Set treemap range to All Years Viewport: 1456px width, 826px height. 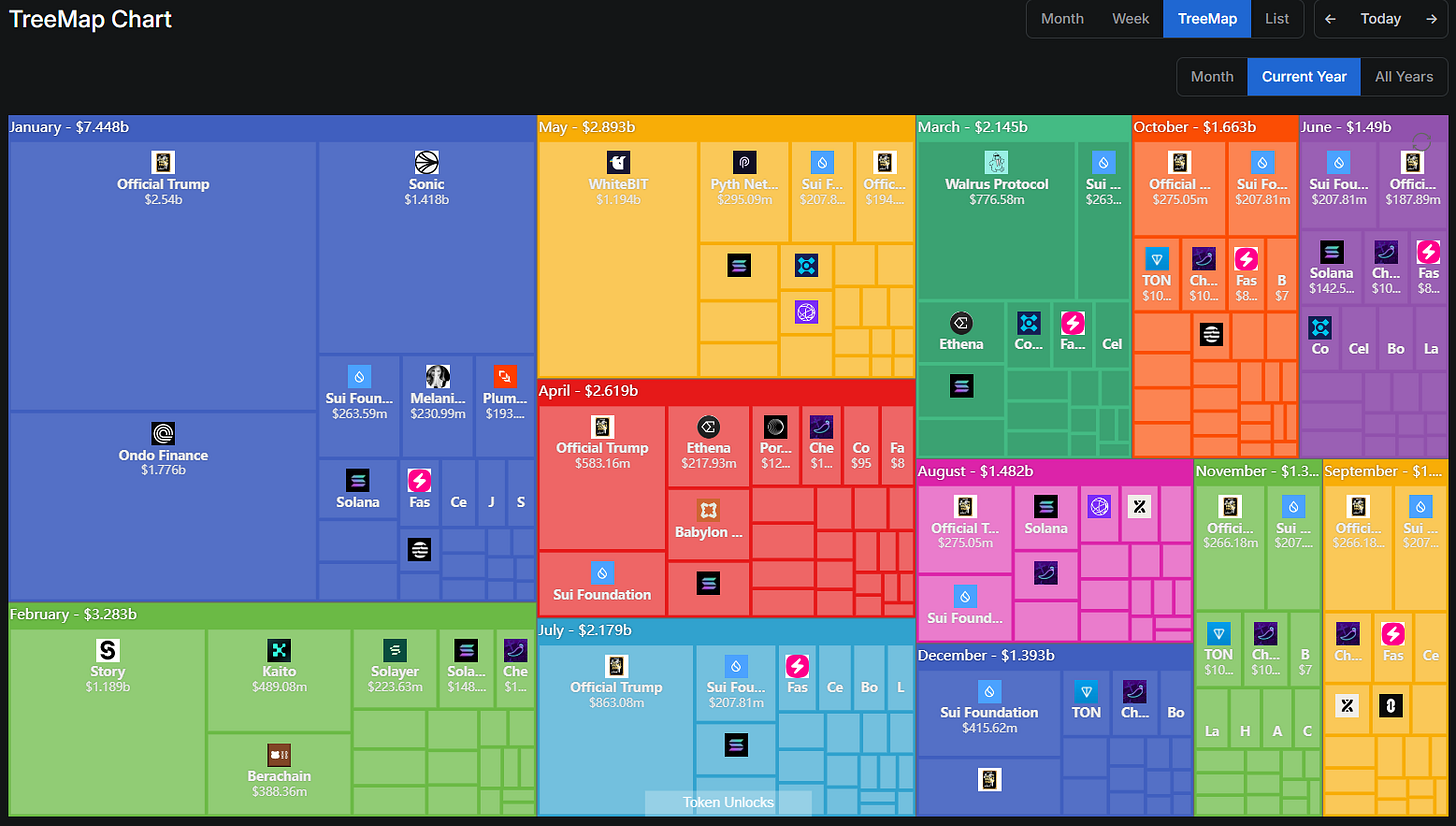pos(1404,77)
